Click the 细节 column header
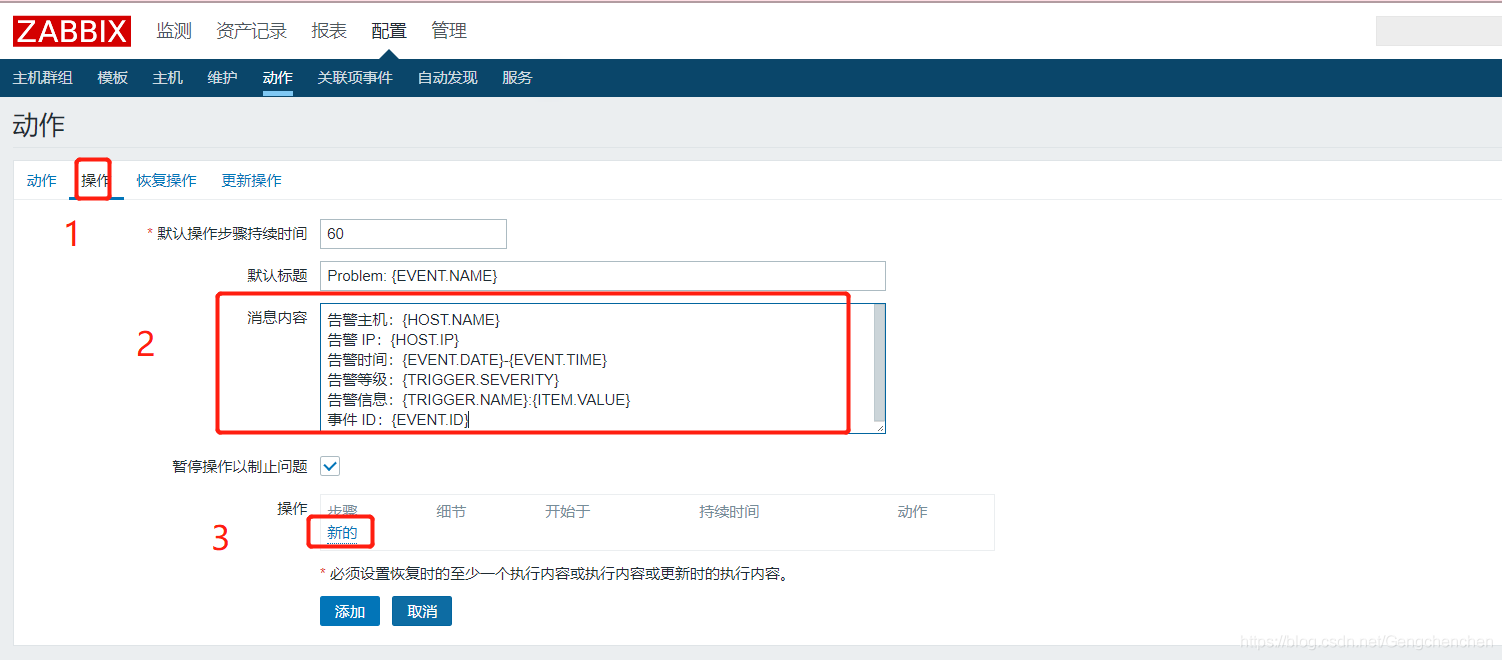Image resolution: width=1502 pixels, height=660 pixels. (x=451, y=511)
